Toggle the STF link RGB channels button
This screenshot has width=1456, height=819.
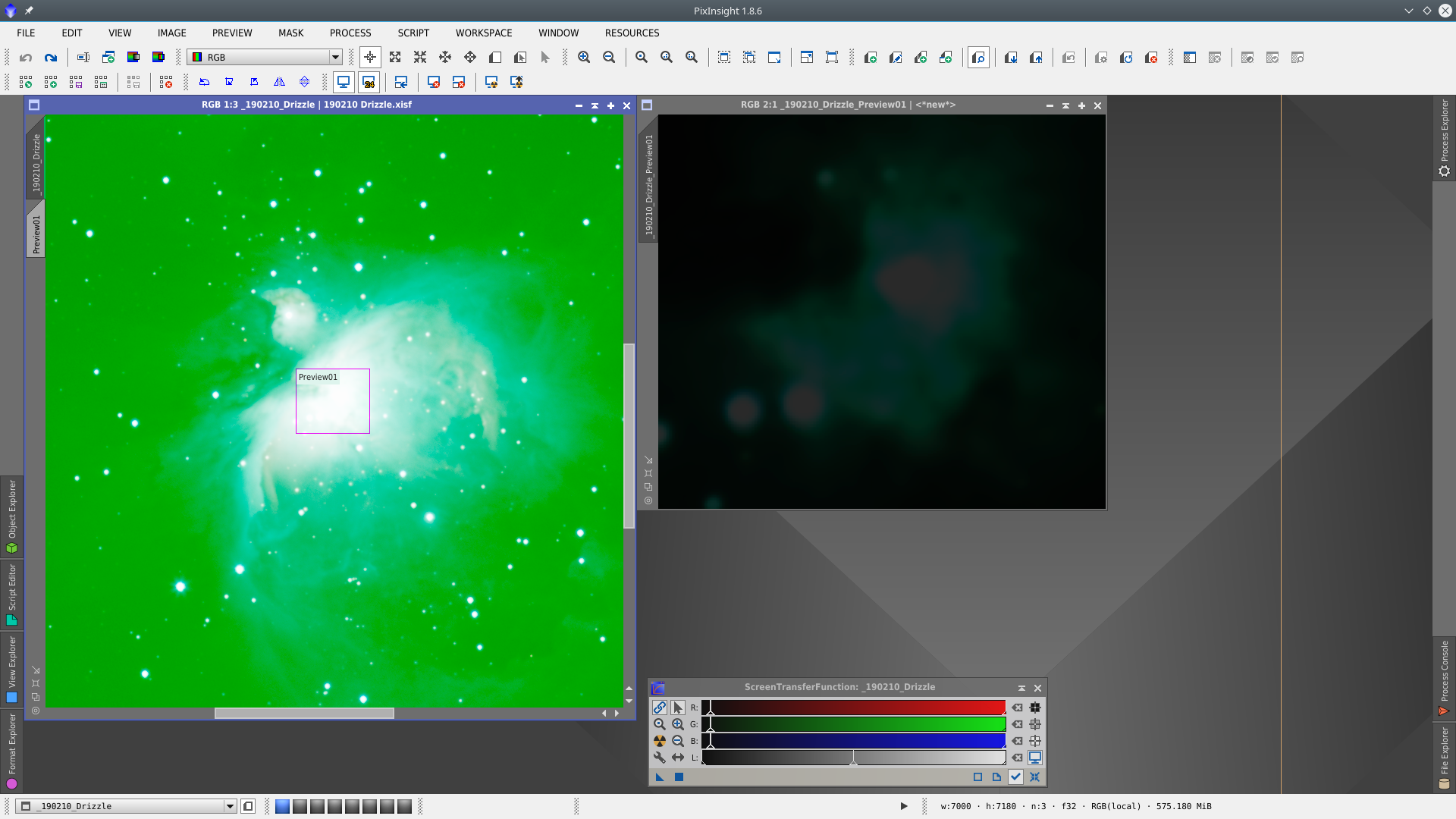pos(660,708)
